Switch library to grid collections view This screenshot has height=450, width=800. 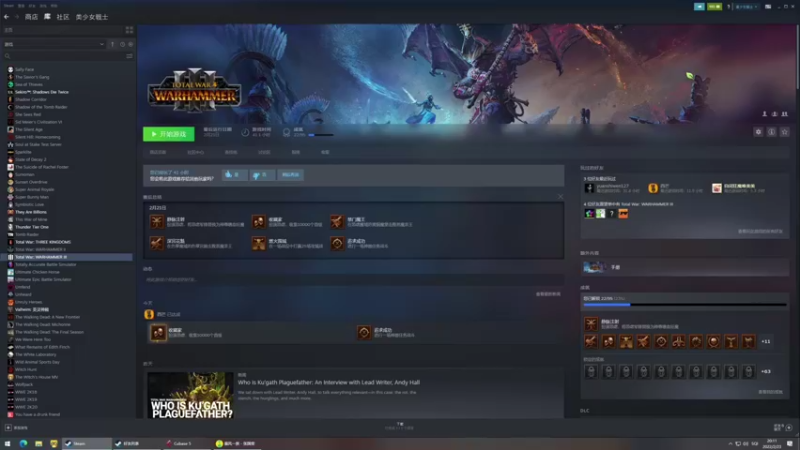[129, 30]
